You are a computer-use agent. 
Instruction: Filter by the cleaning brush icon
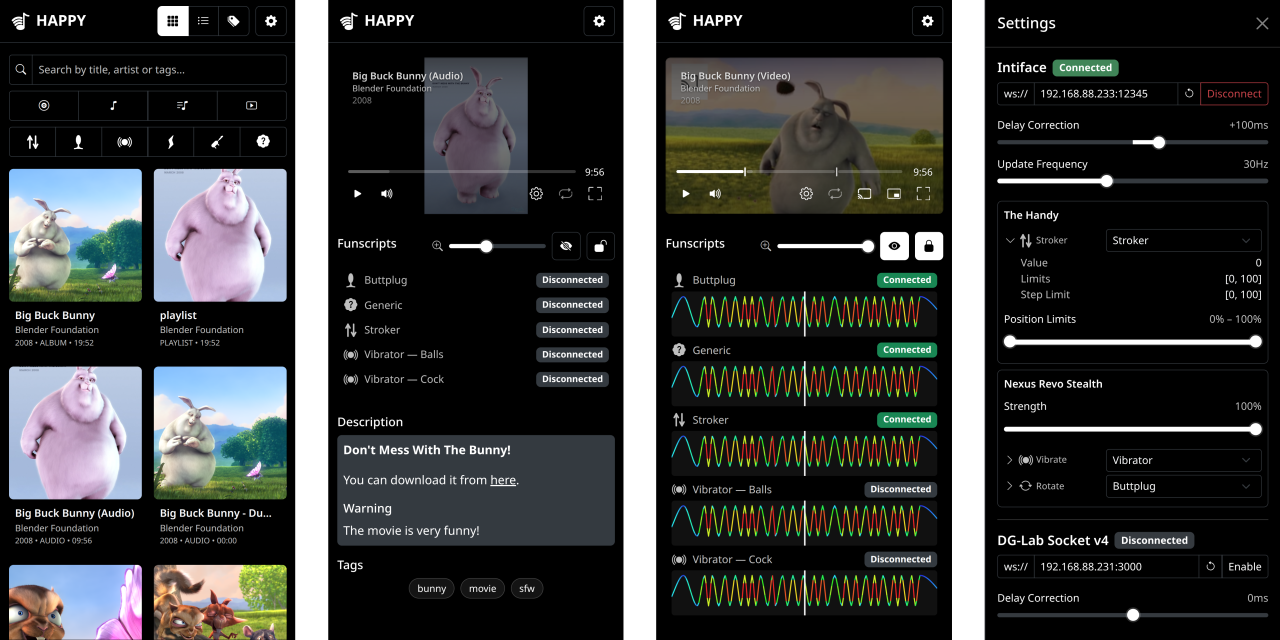coord(217,142)
